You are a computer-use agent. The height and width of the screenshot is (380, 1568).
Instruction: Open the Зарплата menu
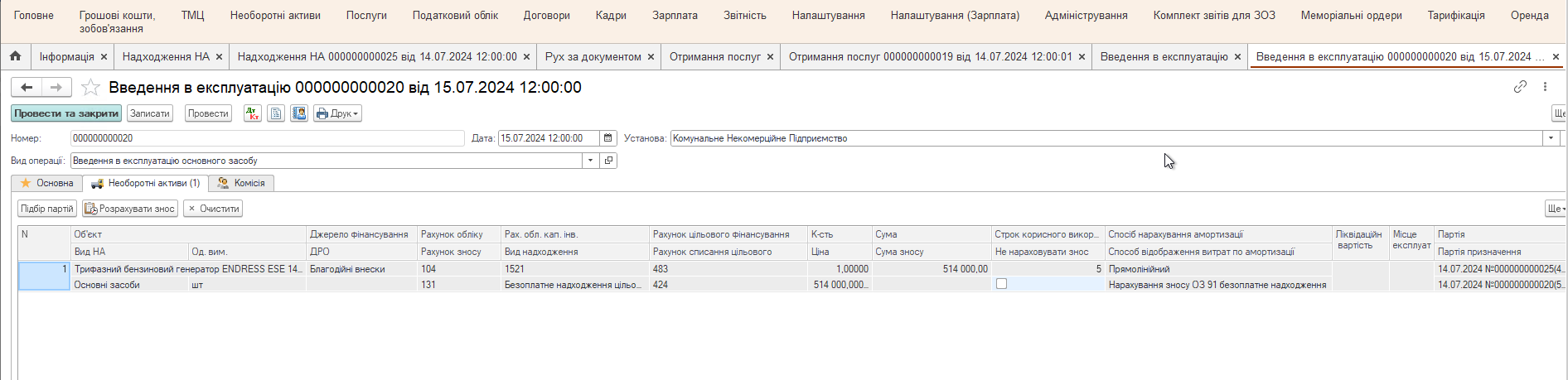[675, 16]
